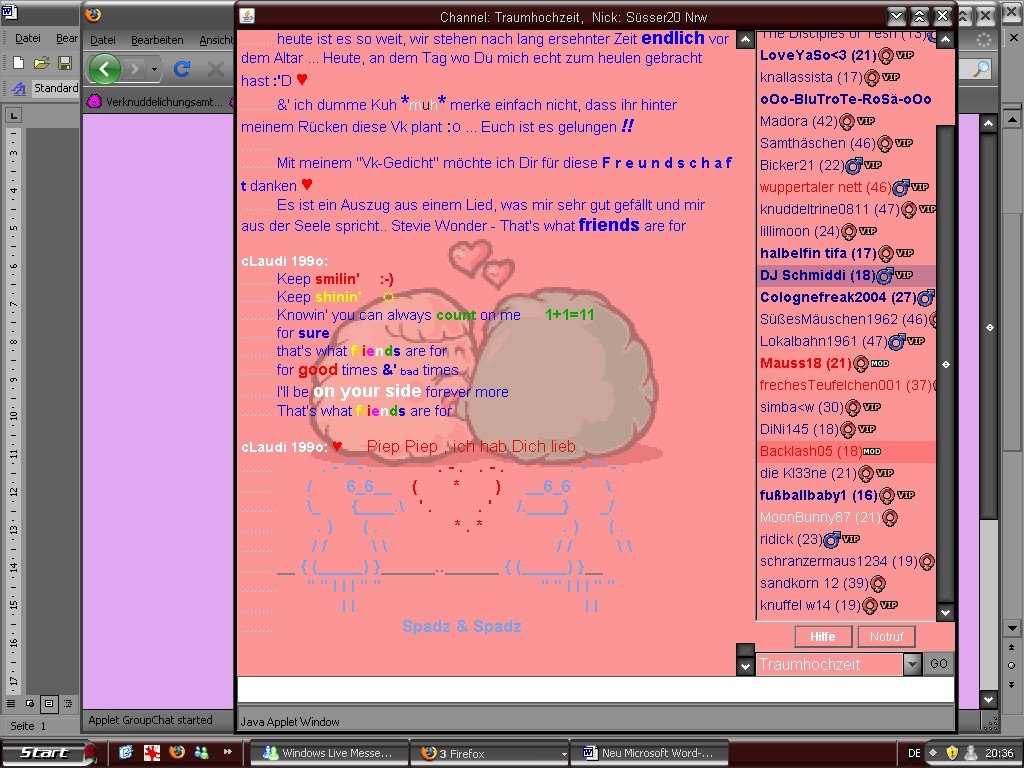Viewport: 1024px width, 768px height.
Task: Click Internet Explorer Quick Launch icon
Action: [x=126, y=752]
